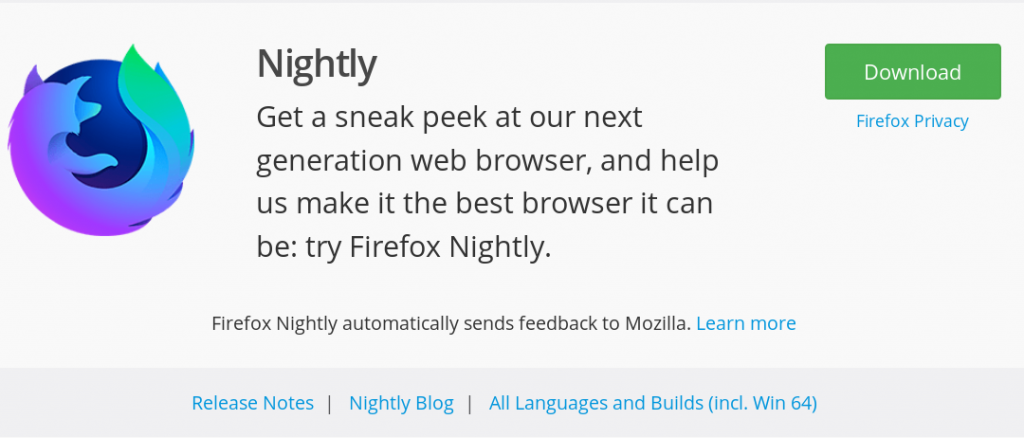Click the word 'Mozilla' in the feedback notice

point(658,323)
